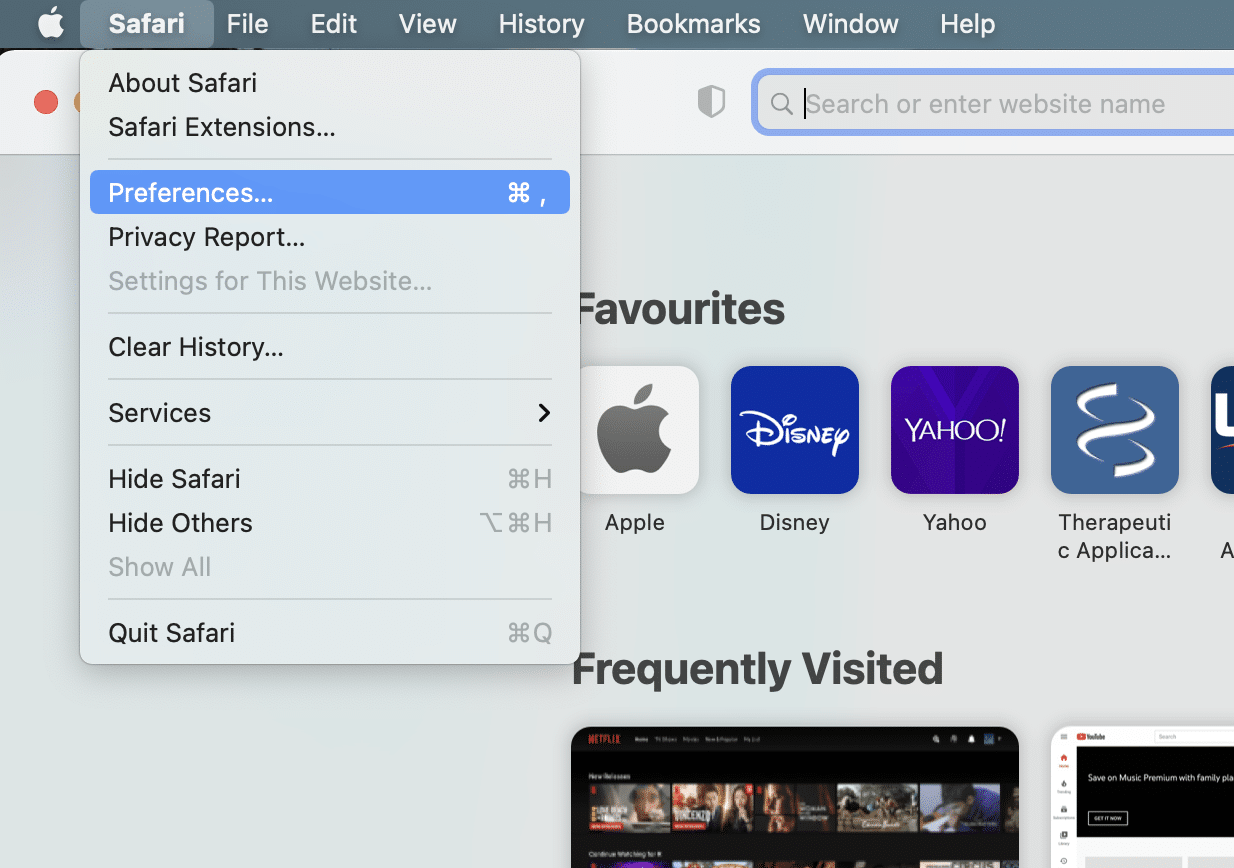Open the History menu

[x=541, y=23]
